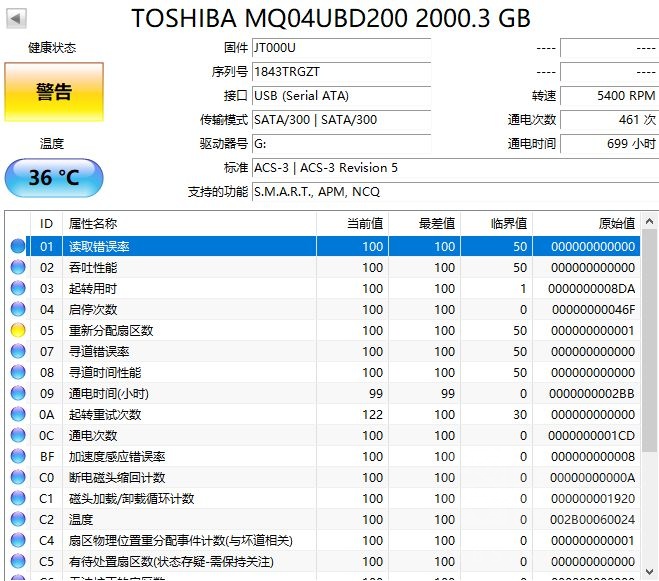Viewport: 659px width, 581px height.
Task: Click the blue status icon for row C5
Action: point(18,562)
